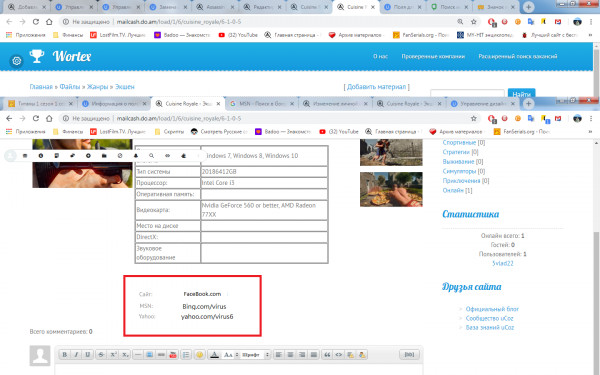
Task: Open the Стратегии category link
Action: click(x=456, y=152)
